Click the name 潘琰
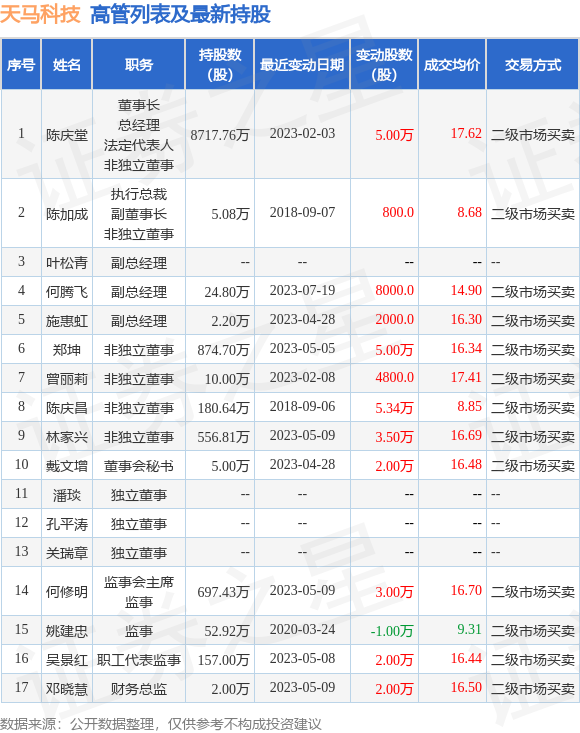Screen dimensions: 580x733 (x=67, y=495)
